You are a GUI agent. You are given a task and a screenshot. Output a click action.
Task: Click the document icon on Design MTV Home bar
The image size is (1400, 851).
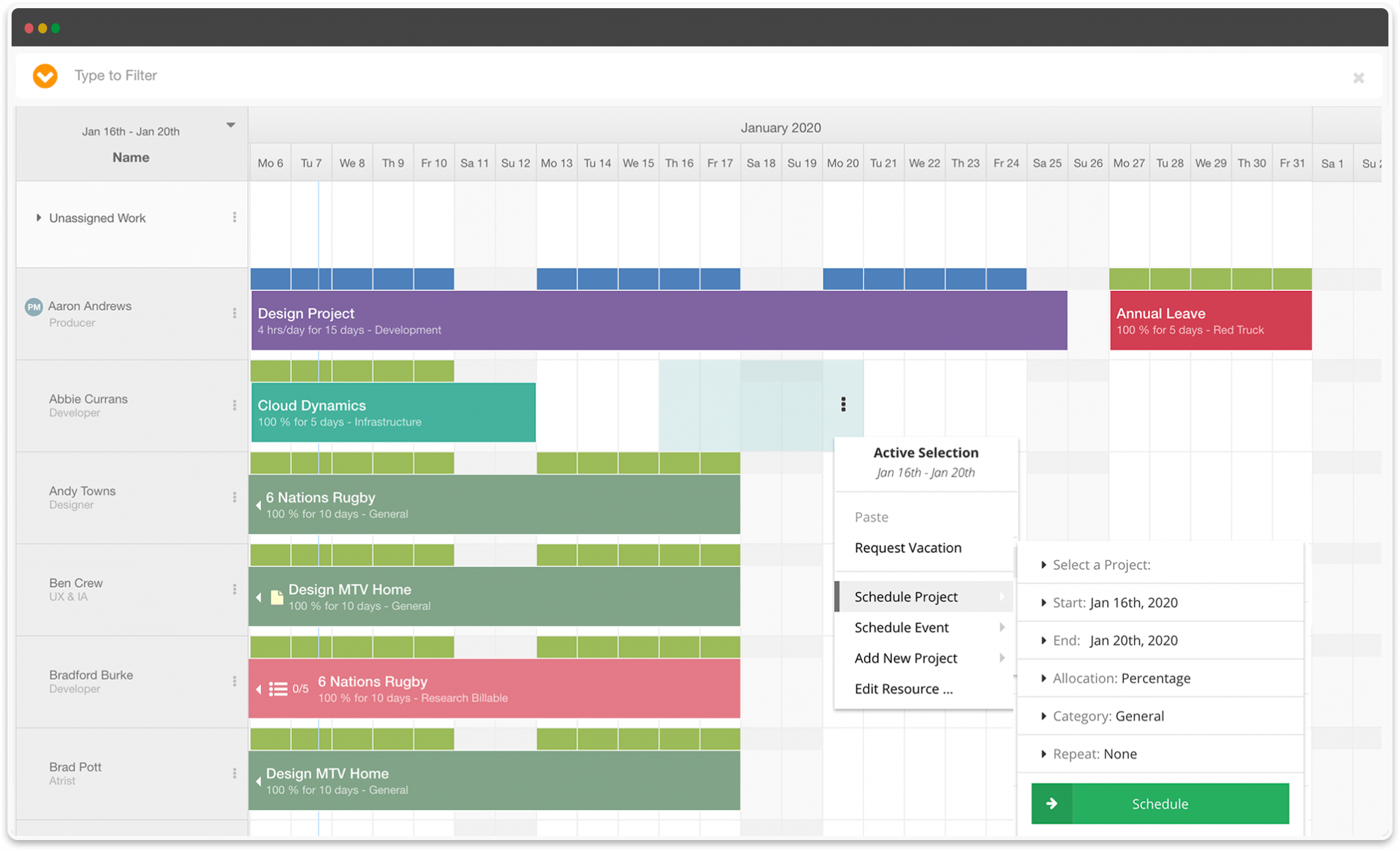[x=276, y=596]
